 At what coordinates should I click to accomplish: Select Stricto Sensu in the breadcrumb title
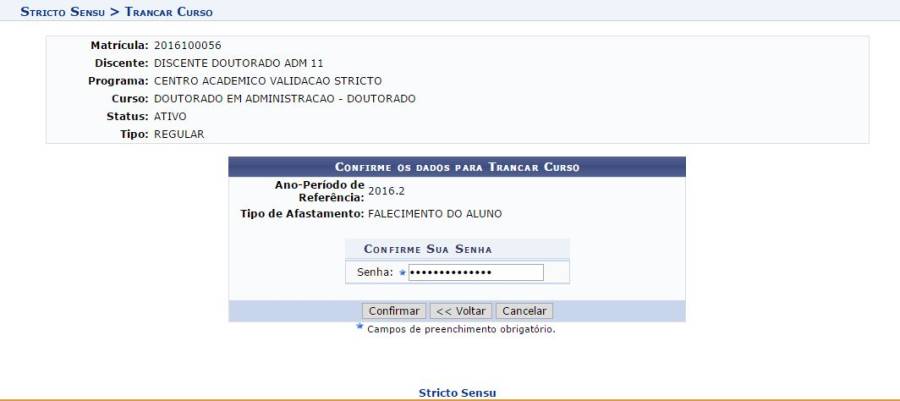tap(63, 11)
